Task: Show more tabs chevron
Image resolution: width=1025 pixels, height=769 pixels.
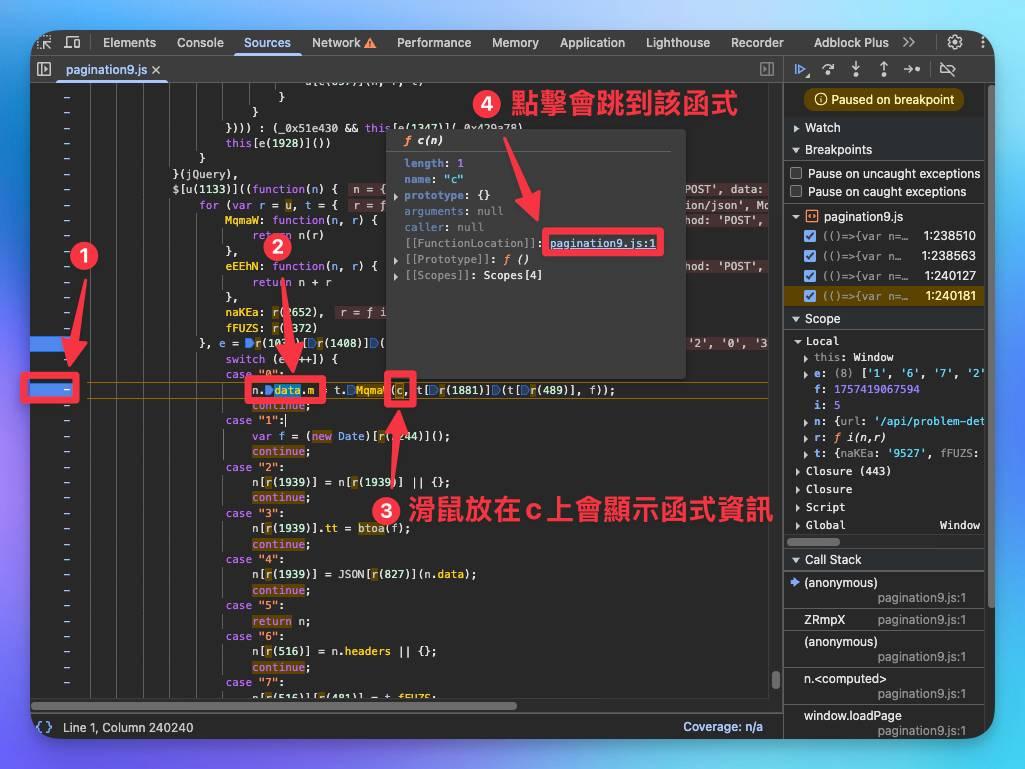Action: pyautogui.click(x=909, y=43)
